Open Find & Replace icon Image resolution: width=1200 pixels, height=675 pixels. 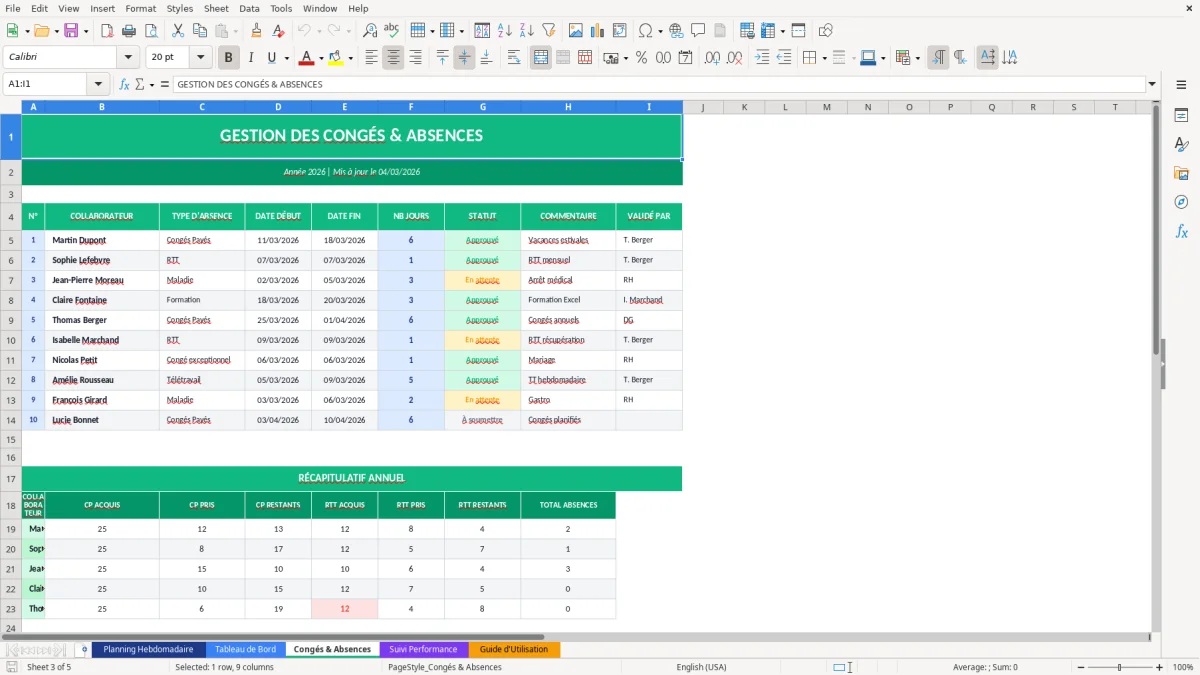[370, 31]
